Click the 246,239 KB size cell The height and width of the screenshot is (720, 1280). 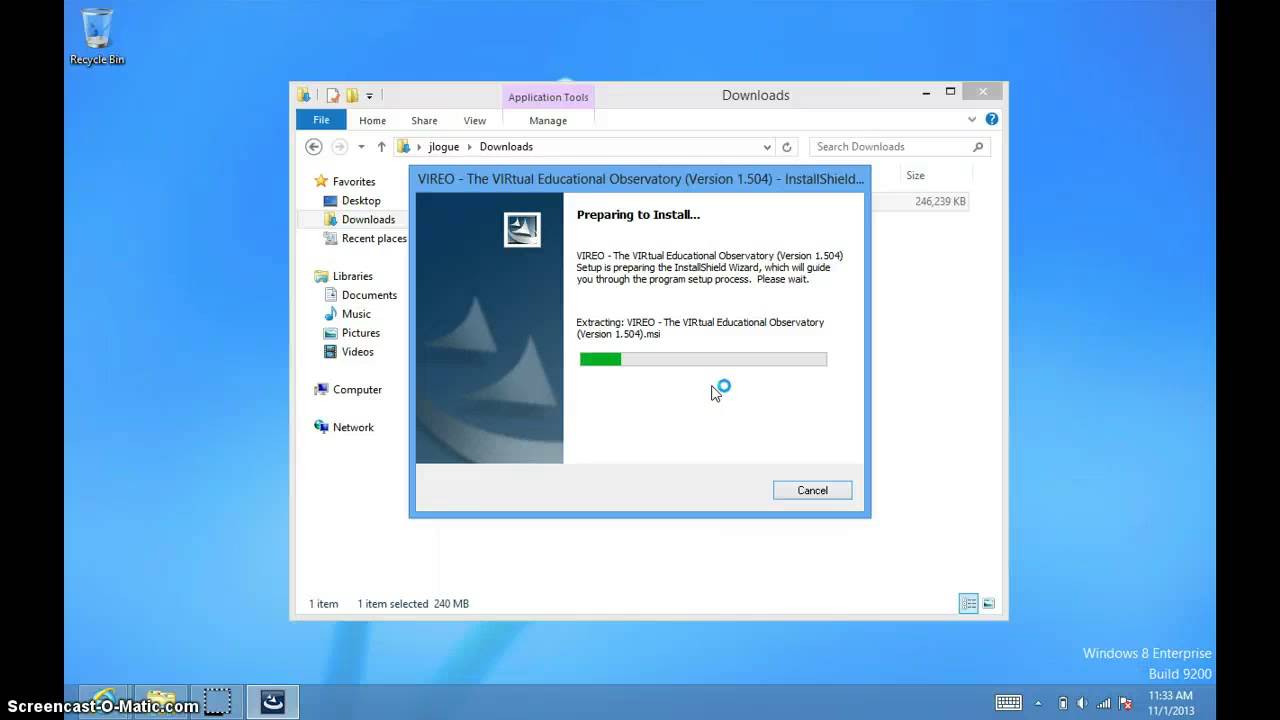click(940, 202)
